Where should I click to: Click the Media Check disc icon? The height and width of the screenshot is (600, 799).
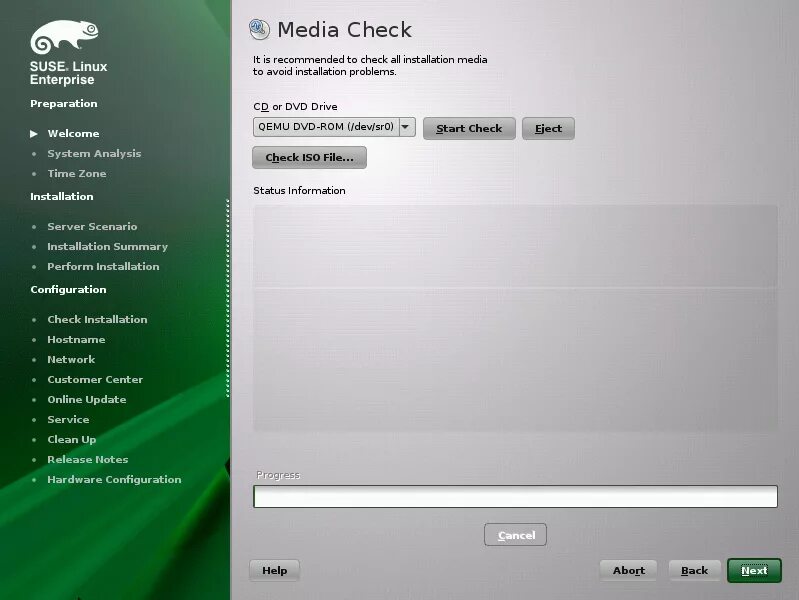(x=259, y=29)
